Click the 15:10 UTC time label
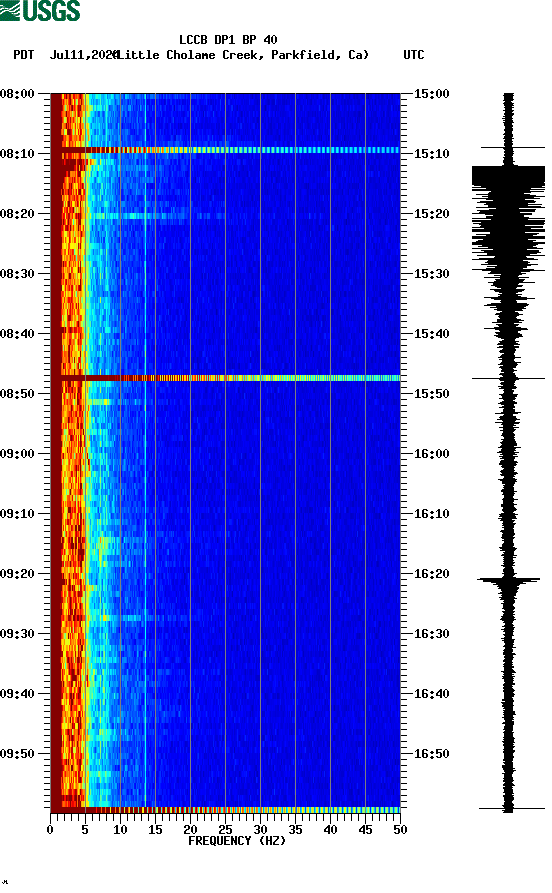The height and width of the screenshot is (893, 552). pyautogui.click(x=431, y=154)
